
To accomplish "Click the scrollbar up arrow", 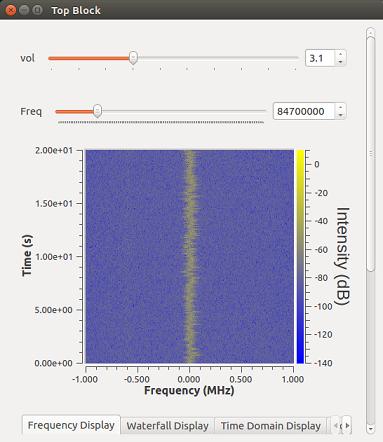I will tap(371, 32).
